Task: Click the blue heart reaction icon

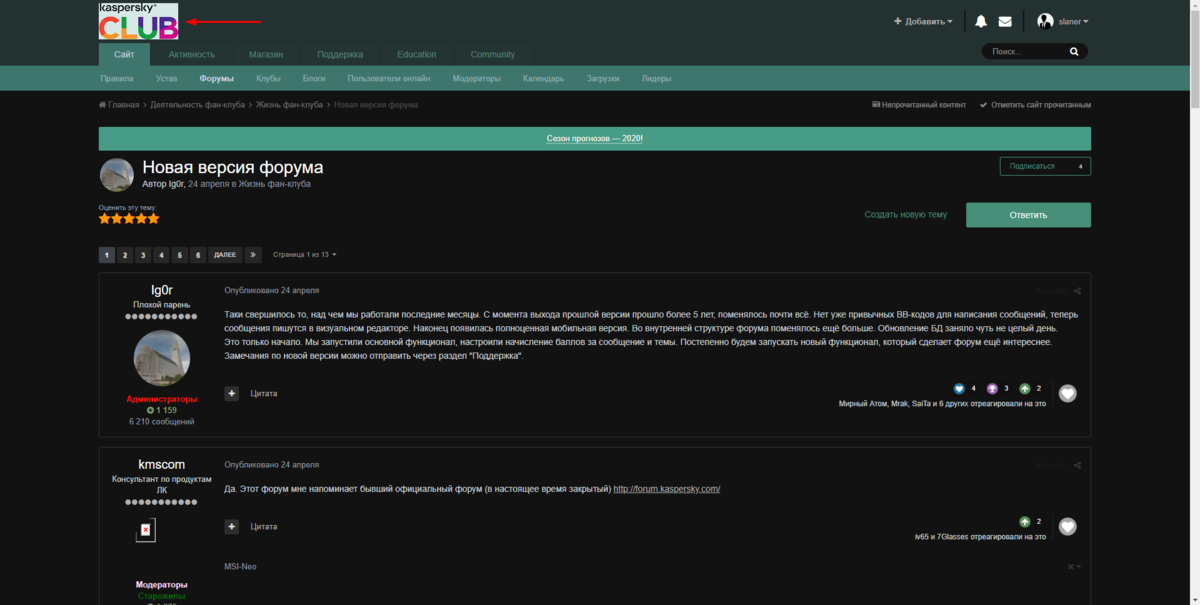Action: (959, 388)
